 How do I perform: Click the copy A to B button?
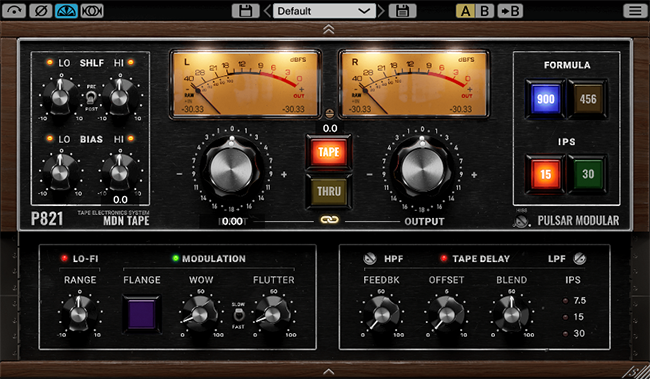[509, 11]
